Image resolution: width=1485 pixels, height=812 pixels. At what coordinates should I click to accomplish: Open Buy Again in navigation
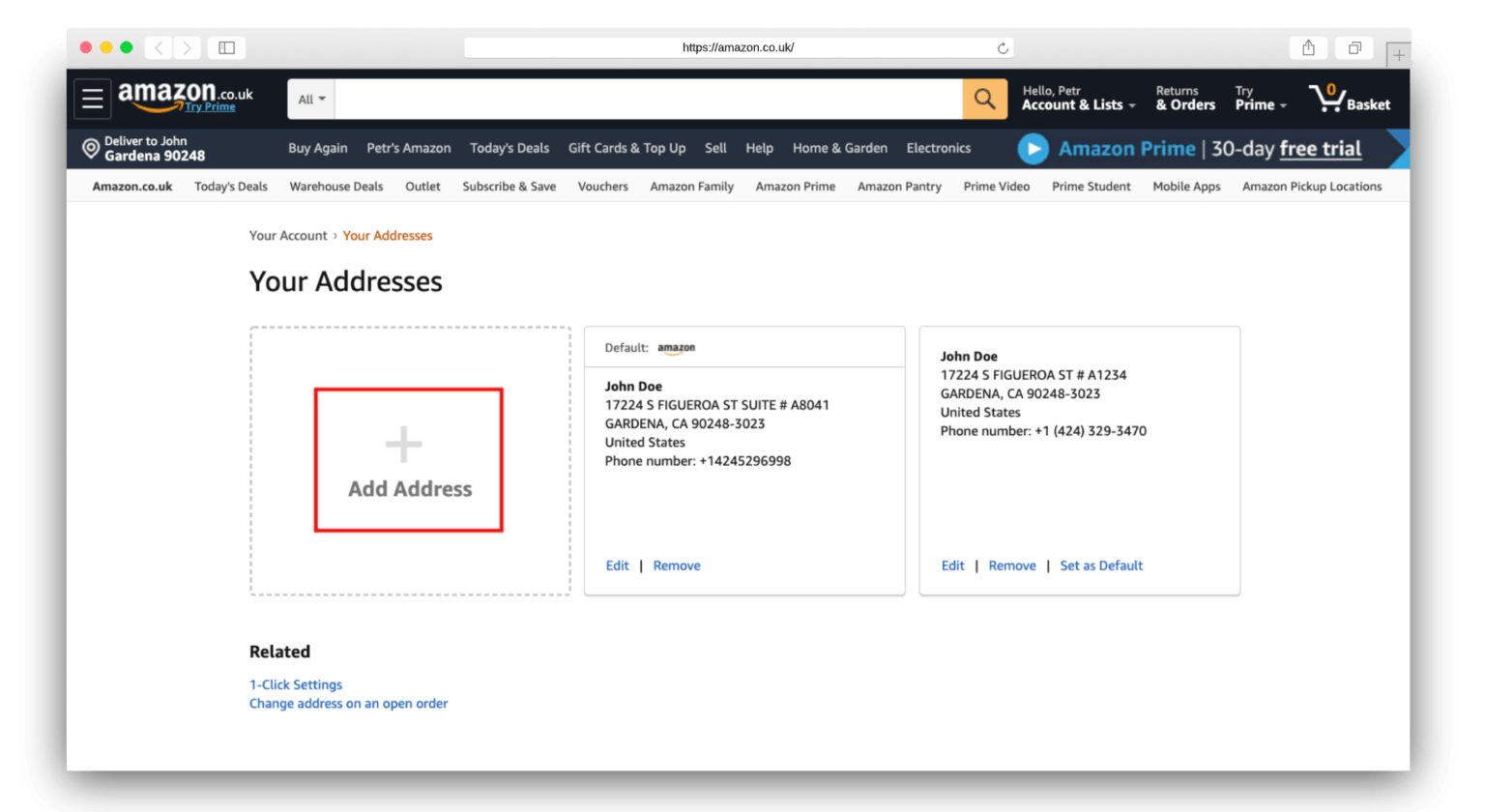[x=318, y=148]
